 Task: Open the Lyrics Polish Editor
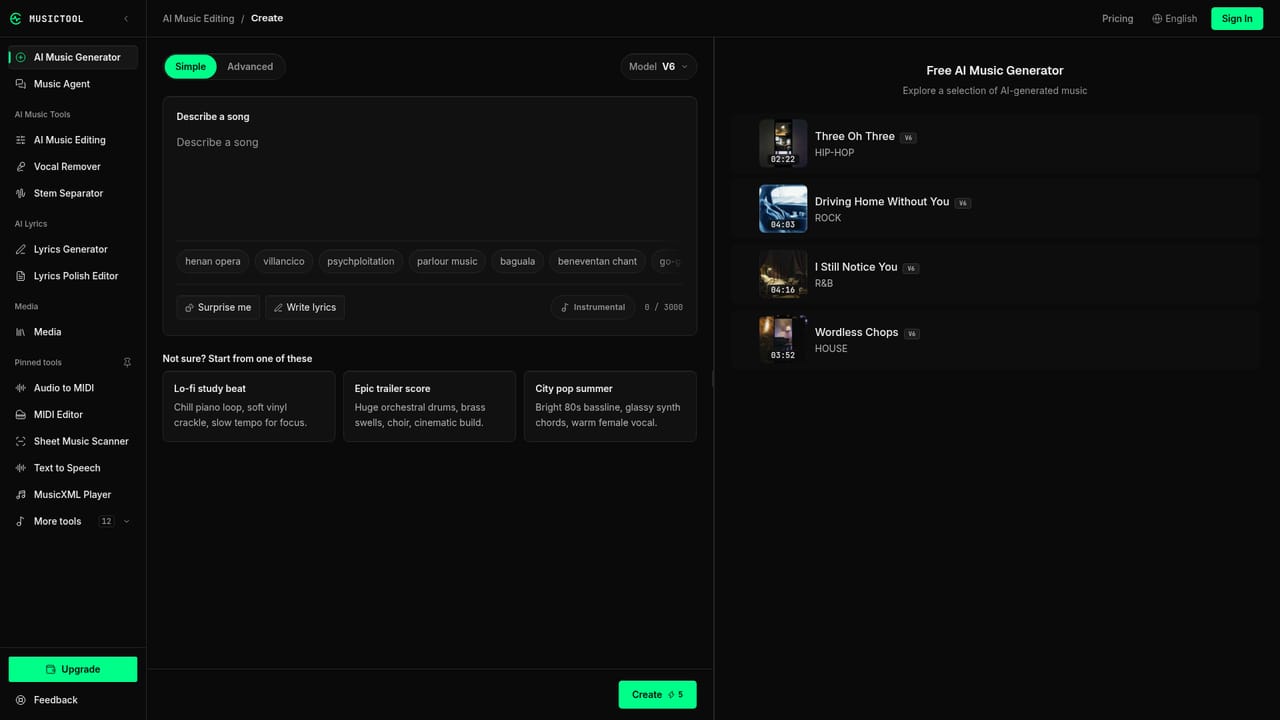coord(73,276)
